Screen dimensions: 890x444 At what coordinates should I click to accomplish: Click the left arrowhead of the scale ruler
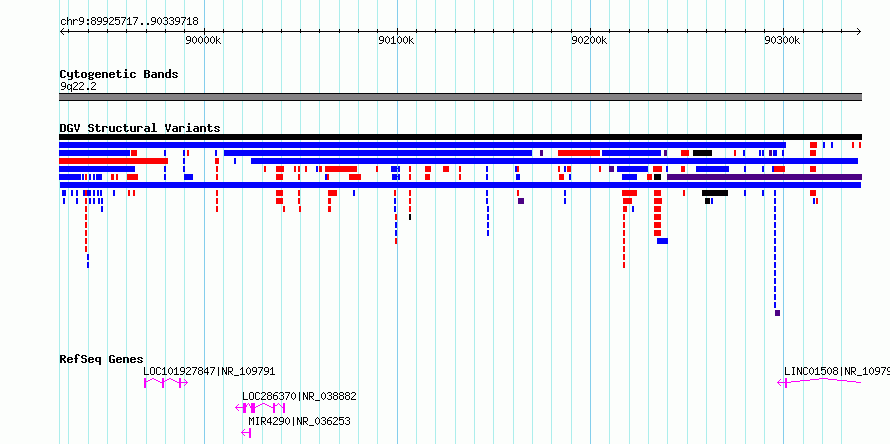click(x=62, y=31)
